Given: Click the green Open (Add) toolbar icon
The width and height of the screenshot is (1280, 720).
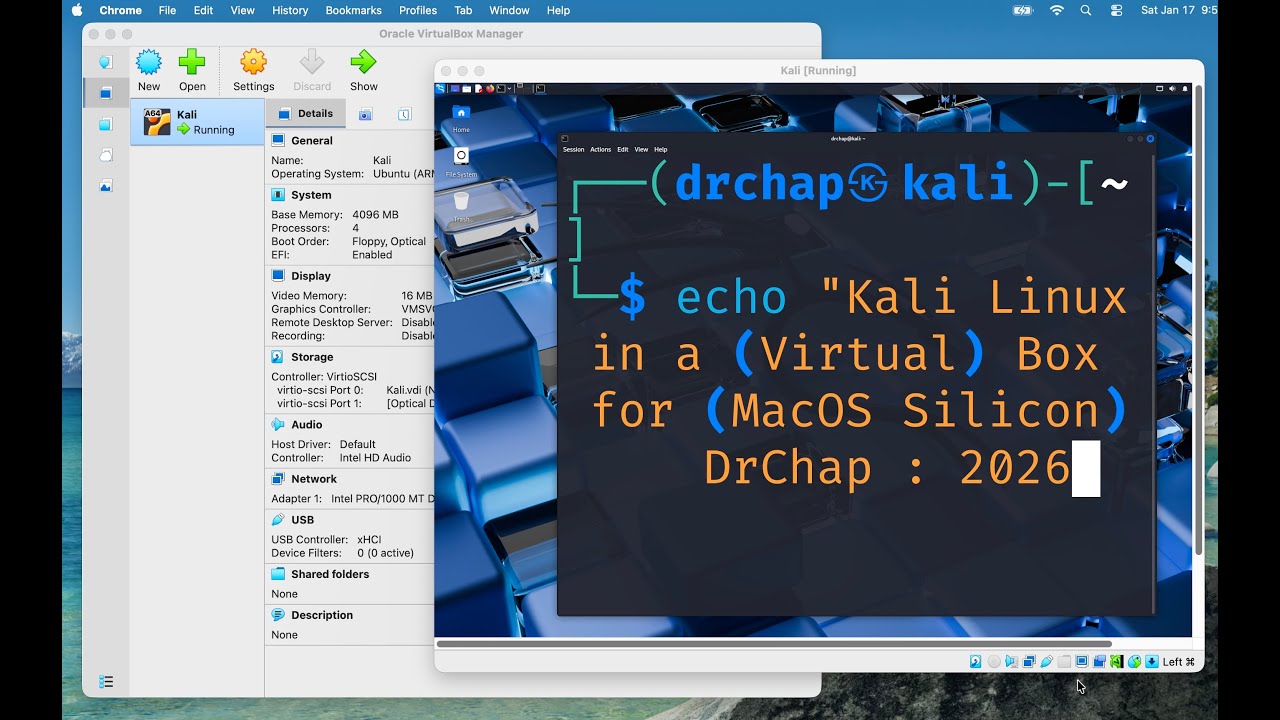Looking at the screenshot, I should pyautogui.click(x=192, y=62).
